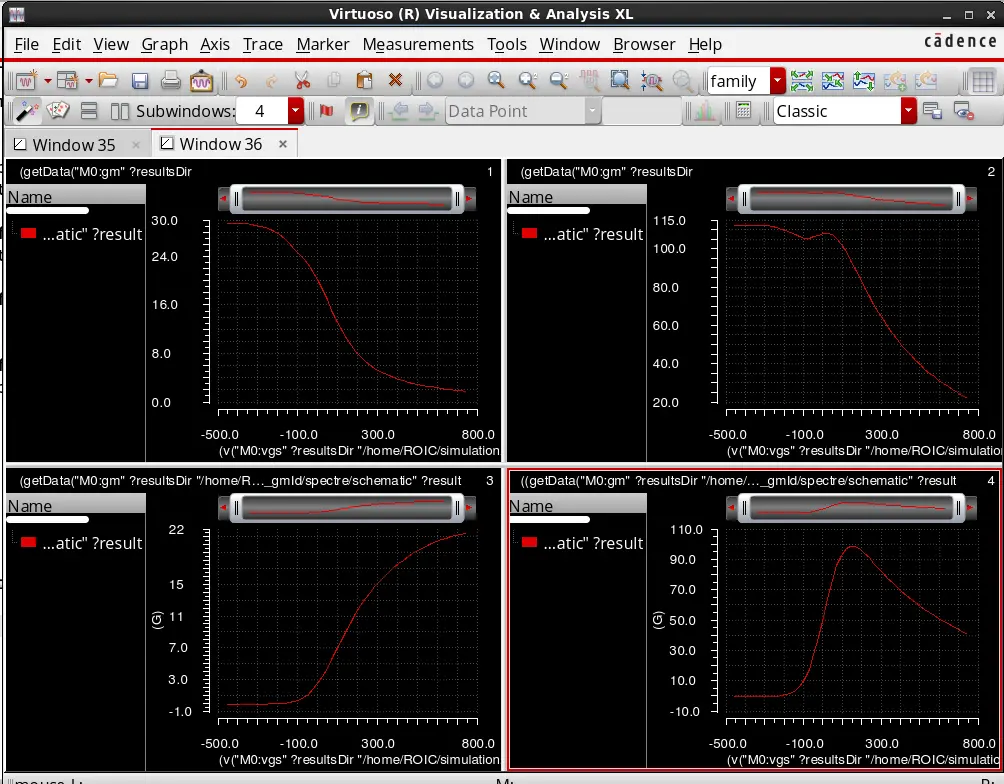This screenshot has height=784, width=1004.
Task: Delete selection with the X icon
Action: click(395, 80)
